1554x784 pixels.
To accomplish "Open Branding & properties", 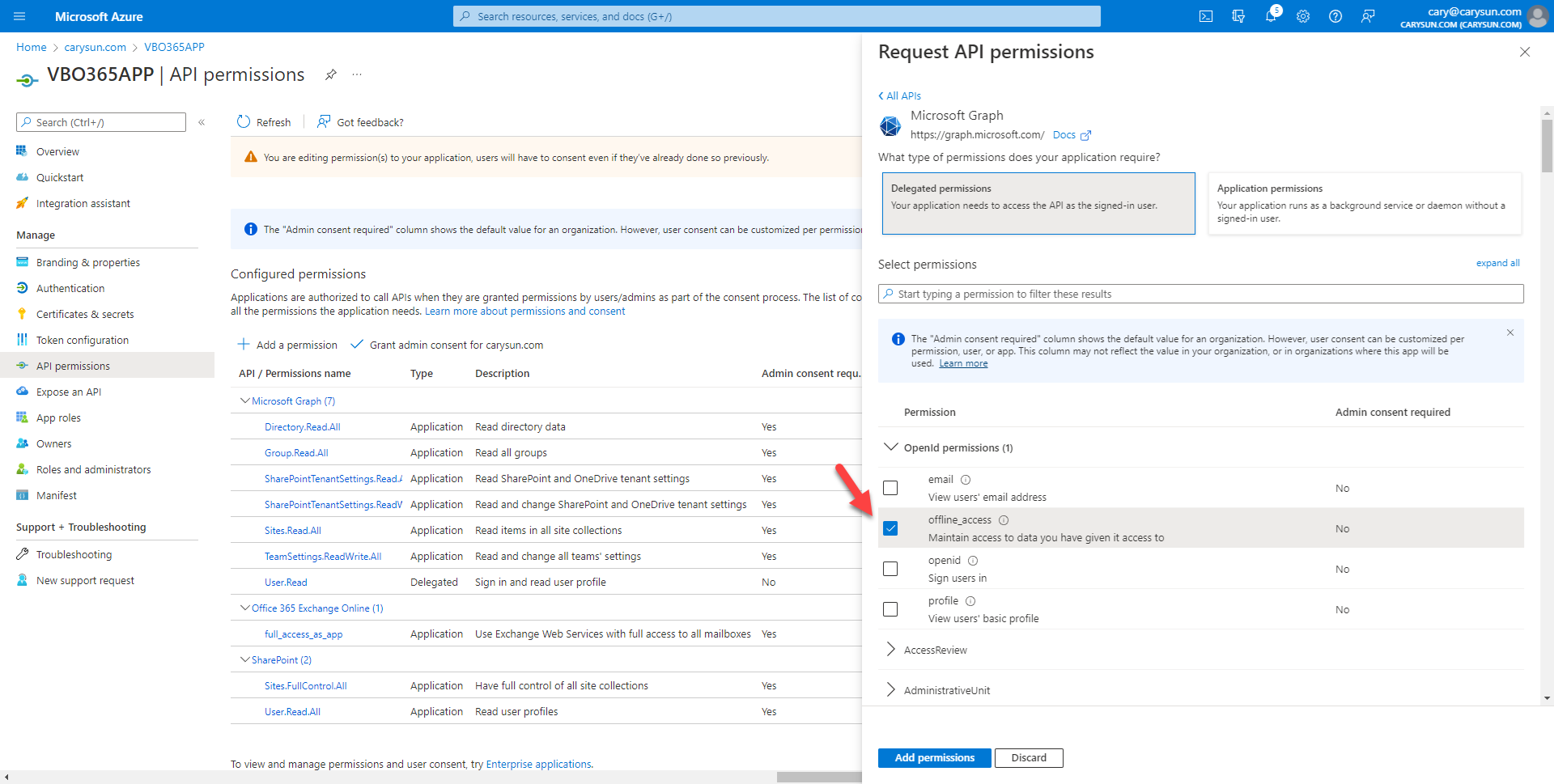I will click(x=87, y=262).
